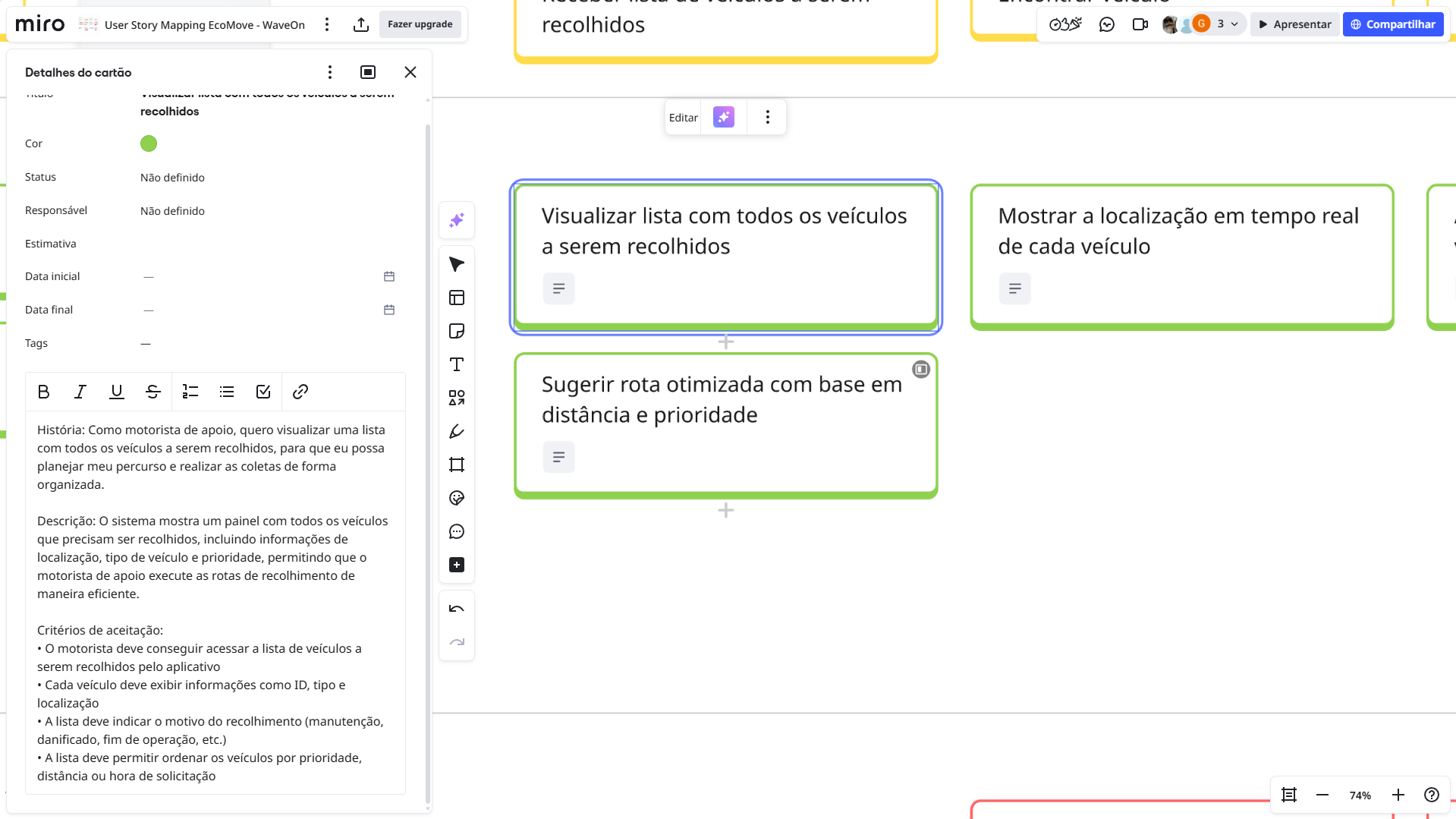Image resolution: width=1456 pixels, height=819 pixels.
Task: Open board options menu beside title
Action: coord(327,24)
